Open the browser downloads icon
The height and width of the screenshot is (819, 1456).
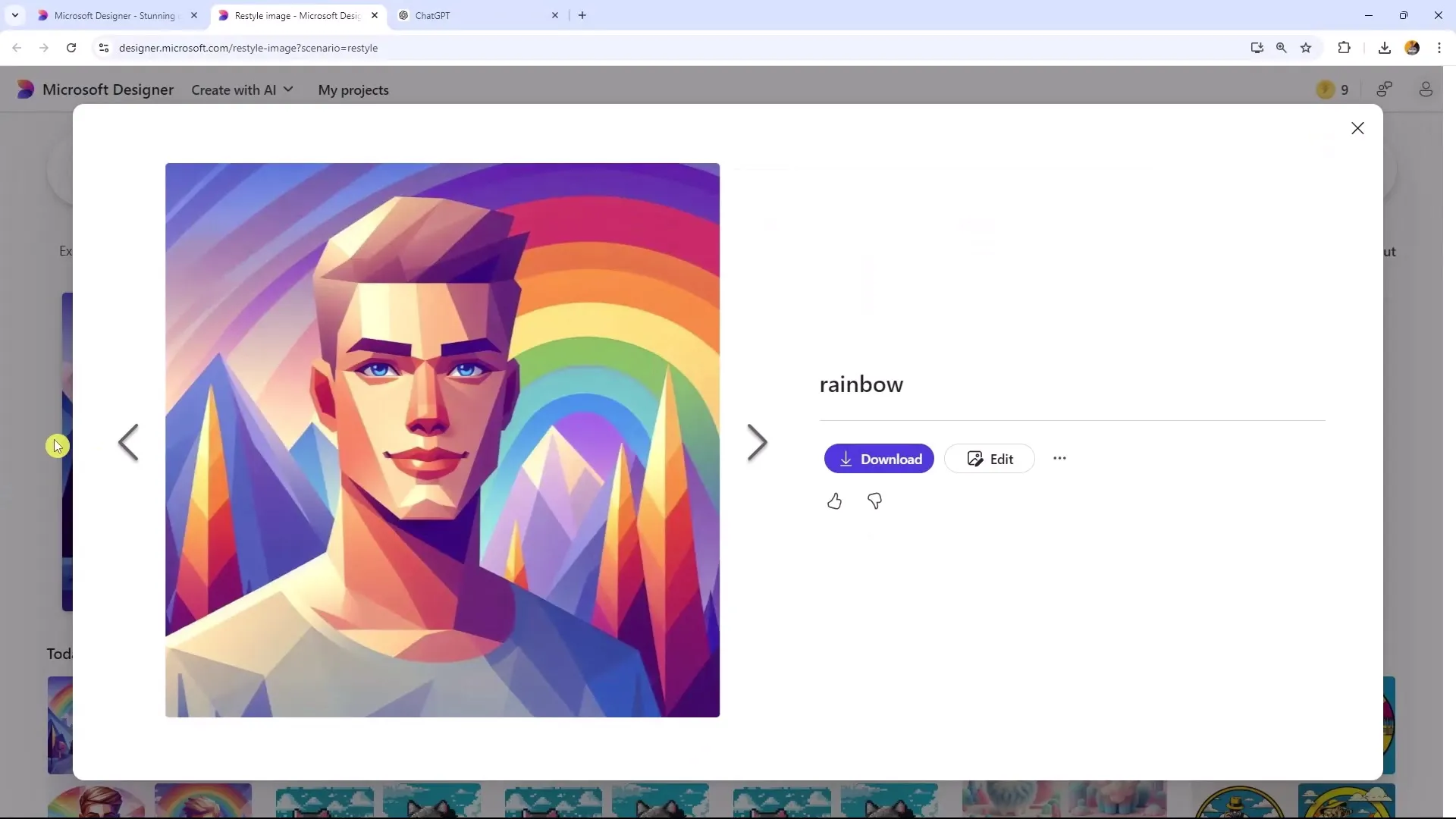click(1385, 48)
